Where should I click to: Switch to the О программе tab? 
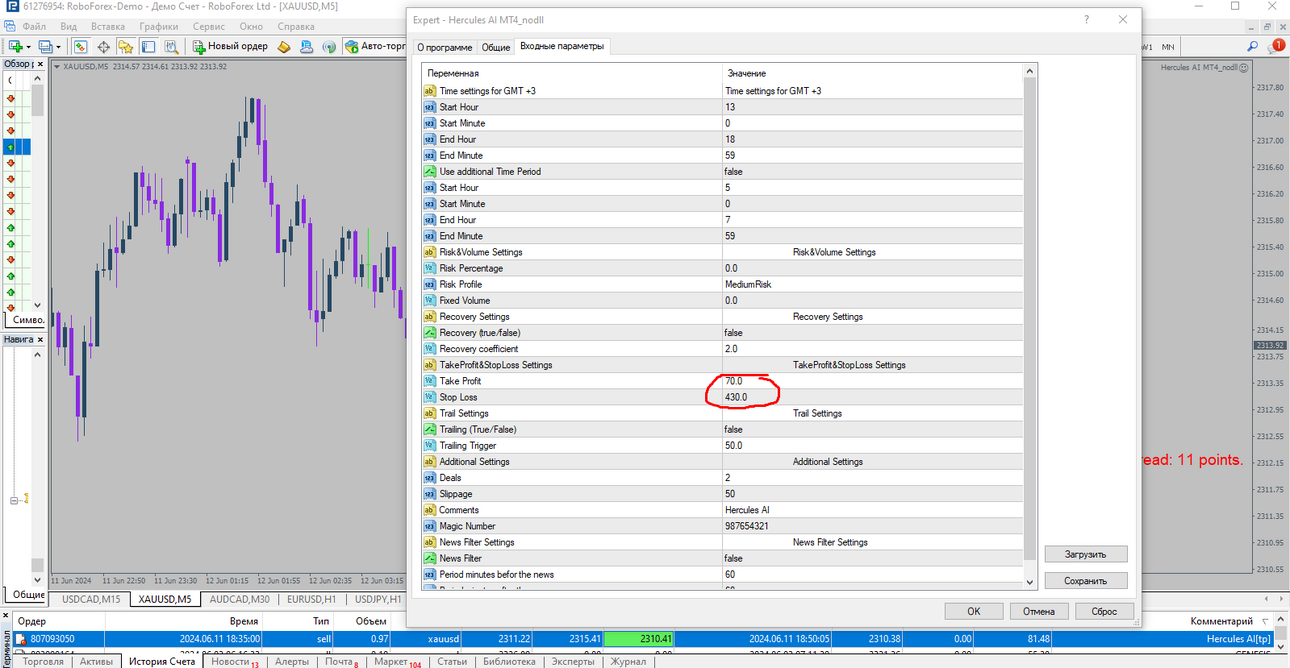click(x=445, y=47)
